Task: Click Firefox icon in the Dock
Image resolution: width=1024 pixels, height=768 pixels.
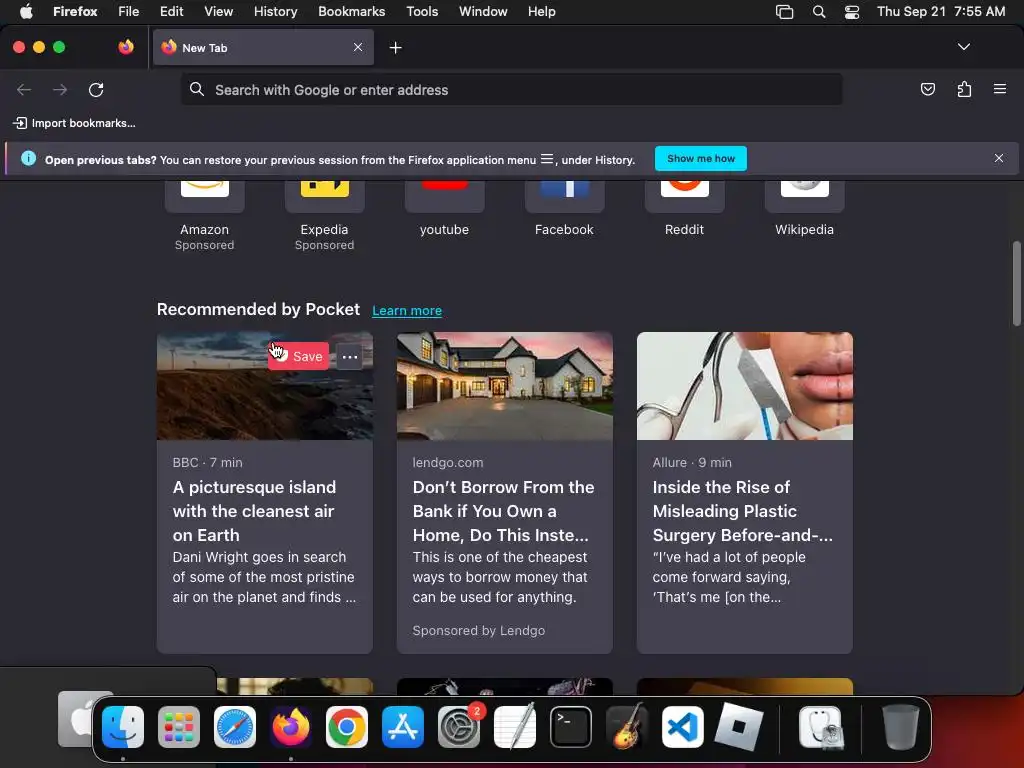Action: 291,726
